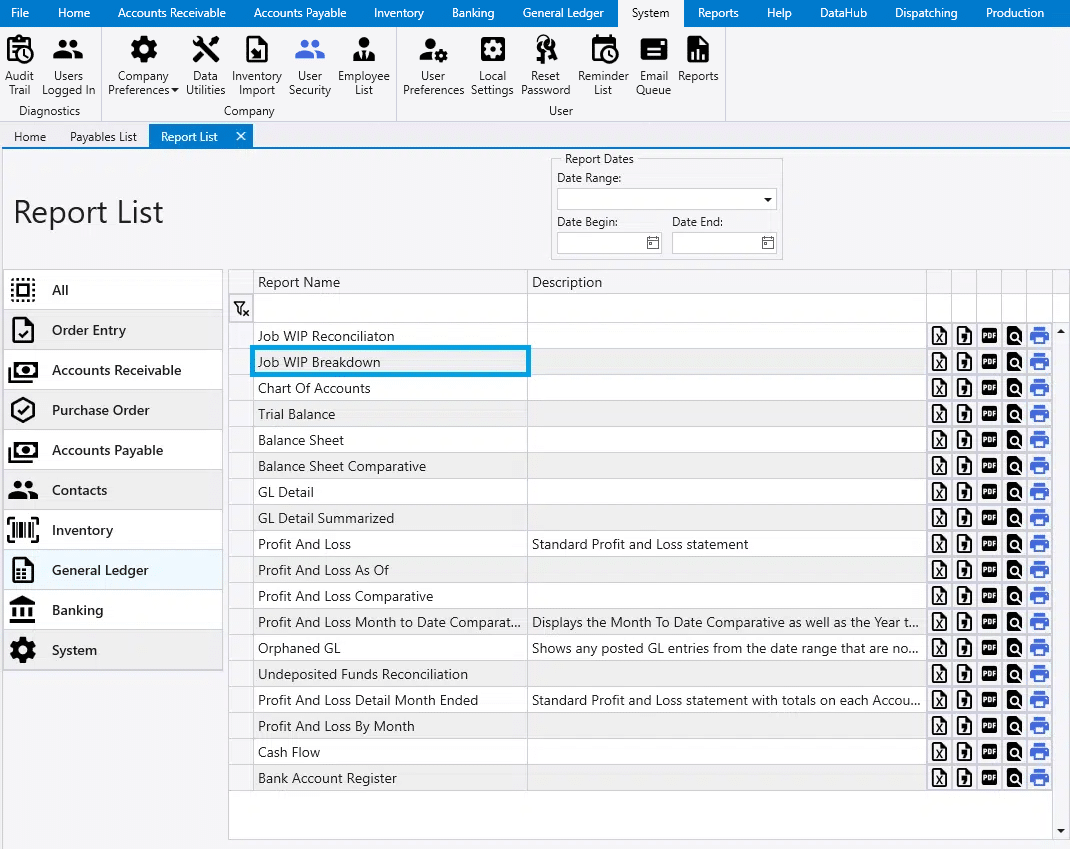This screenshot has height=849, width=1070.
Task: Export Profit And Loss By Month to CSV
Action: pyautogui.click(x=964, y=726)
